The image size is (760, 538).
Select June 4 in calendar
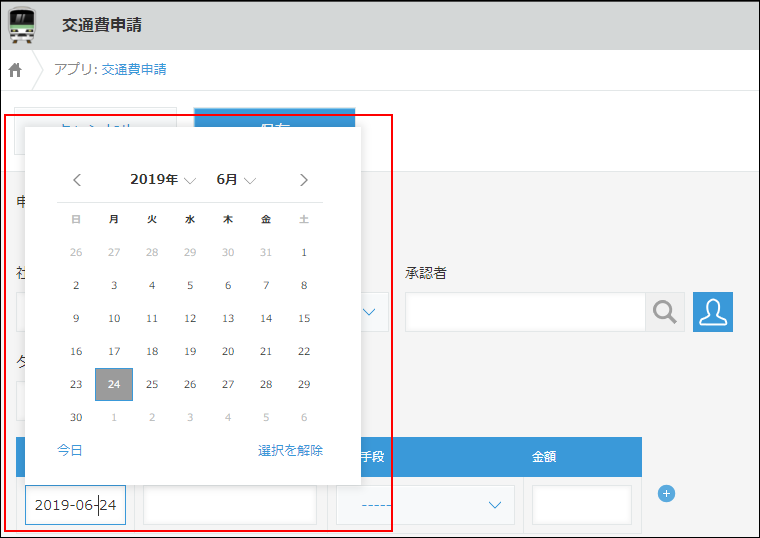pyautogui.click(x=152, y=285)
